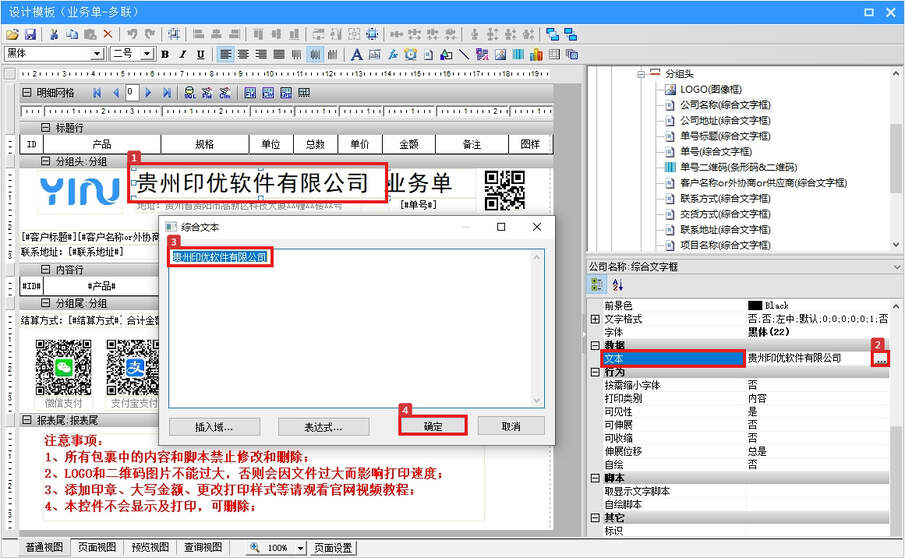This screenshot has height=558, width=905.
Task: Collapse the 内容行 band
Action: (46, 269)
